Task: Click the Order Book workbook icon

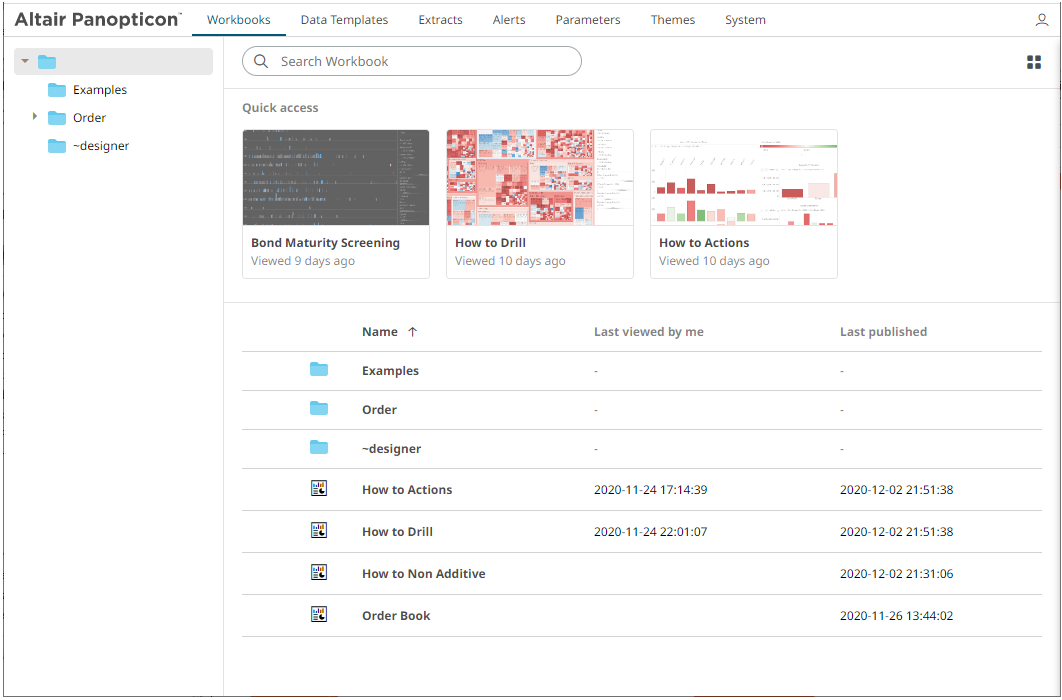Action: (x=319, y=614)
